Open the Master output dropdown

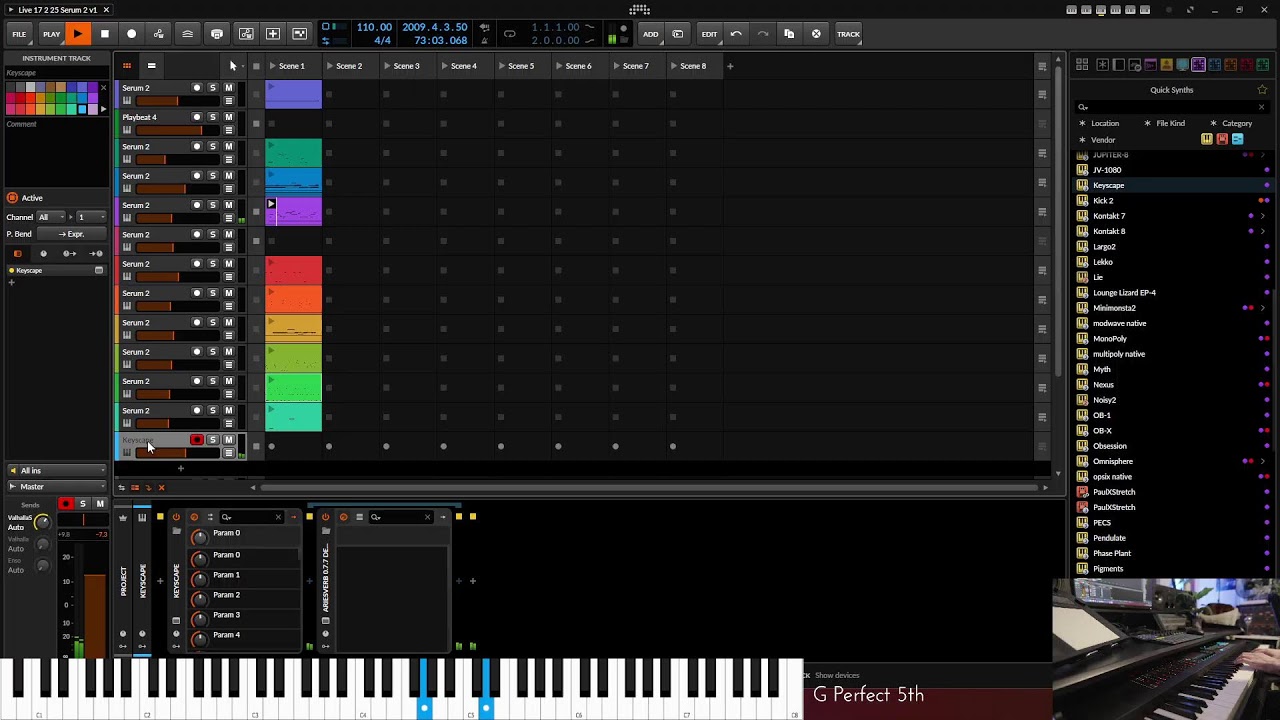(57, 487)
